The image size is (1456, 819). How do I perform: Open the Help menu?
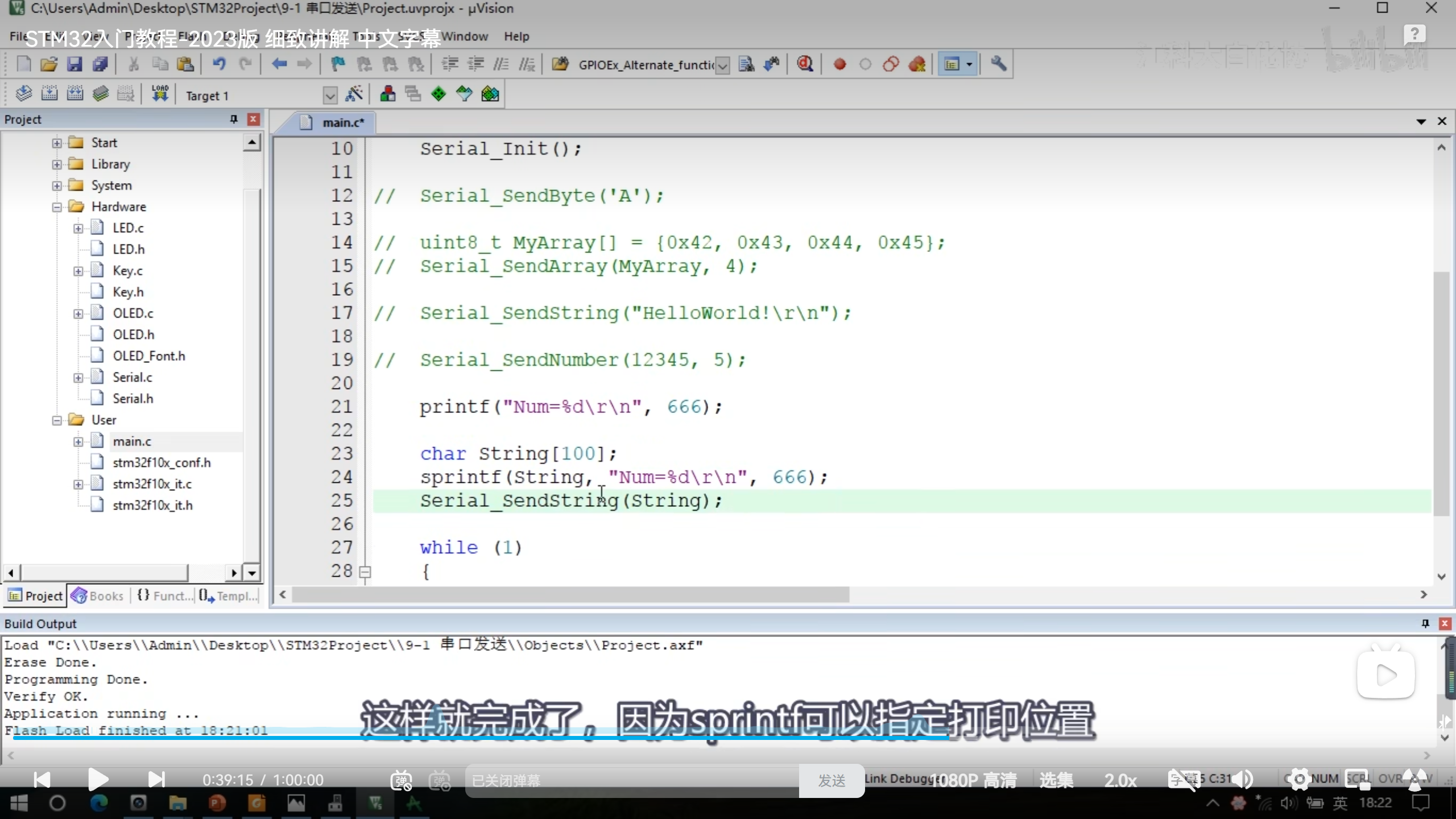point(516,36)
